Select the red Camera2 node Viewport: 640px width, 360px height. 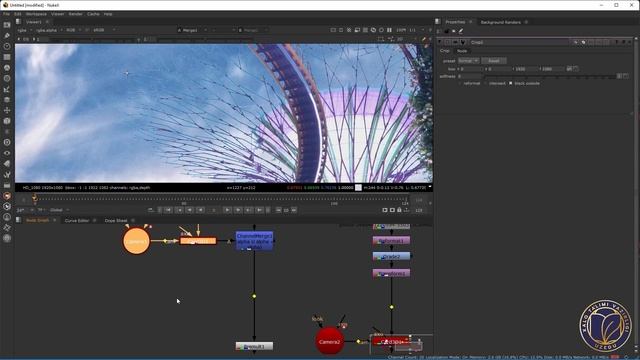click(329, 342)
